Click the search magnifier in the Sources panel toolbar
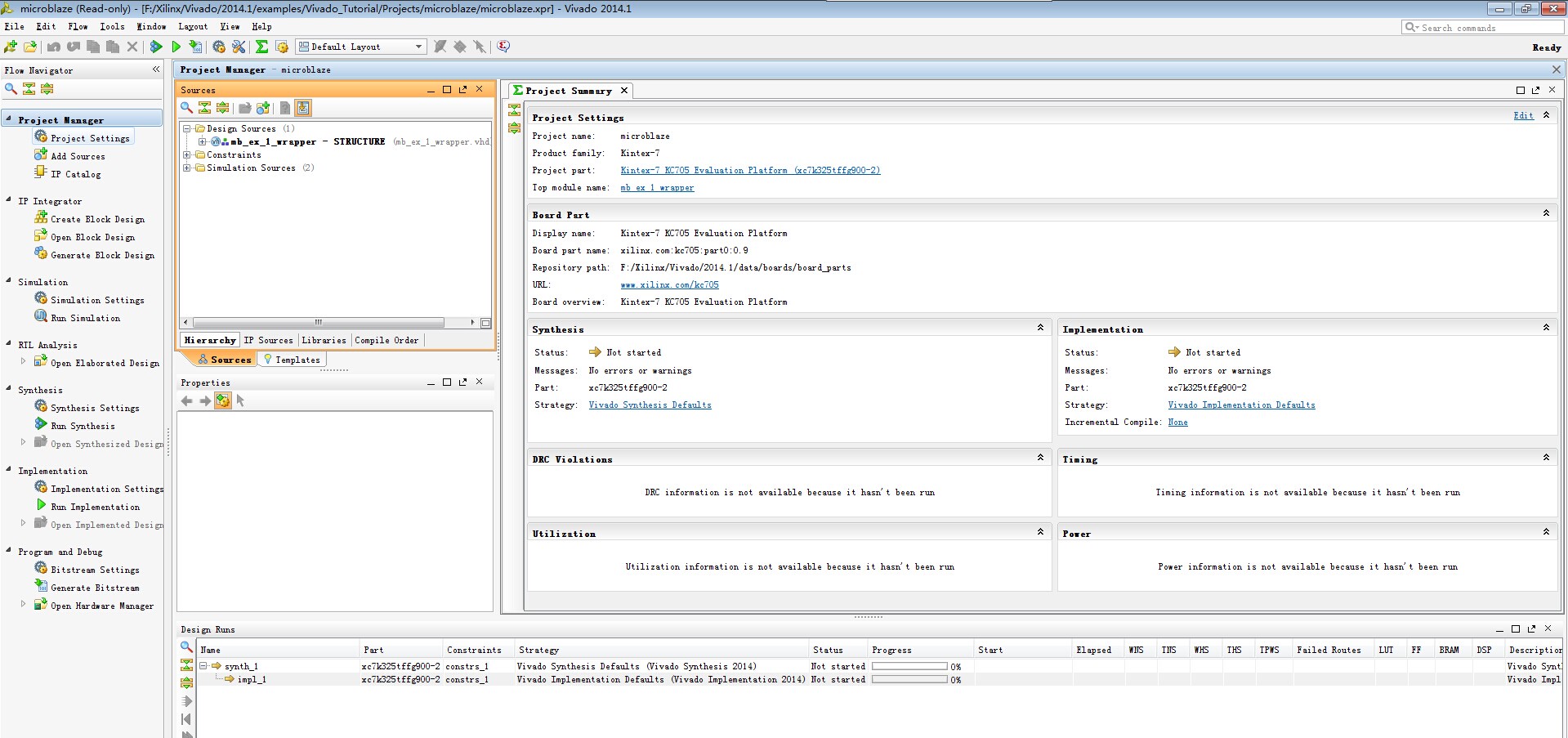 click(x=186, y=108)
